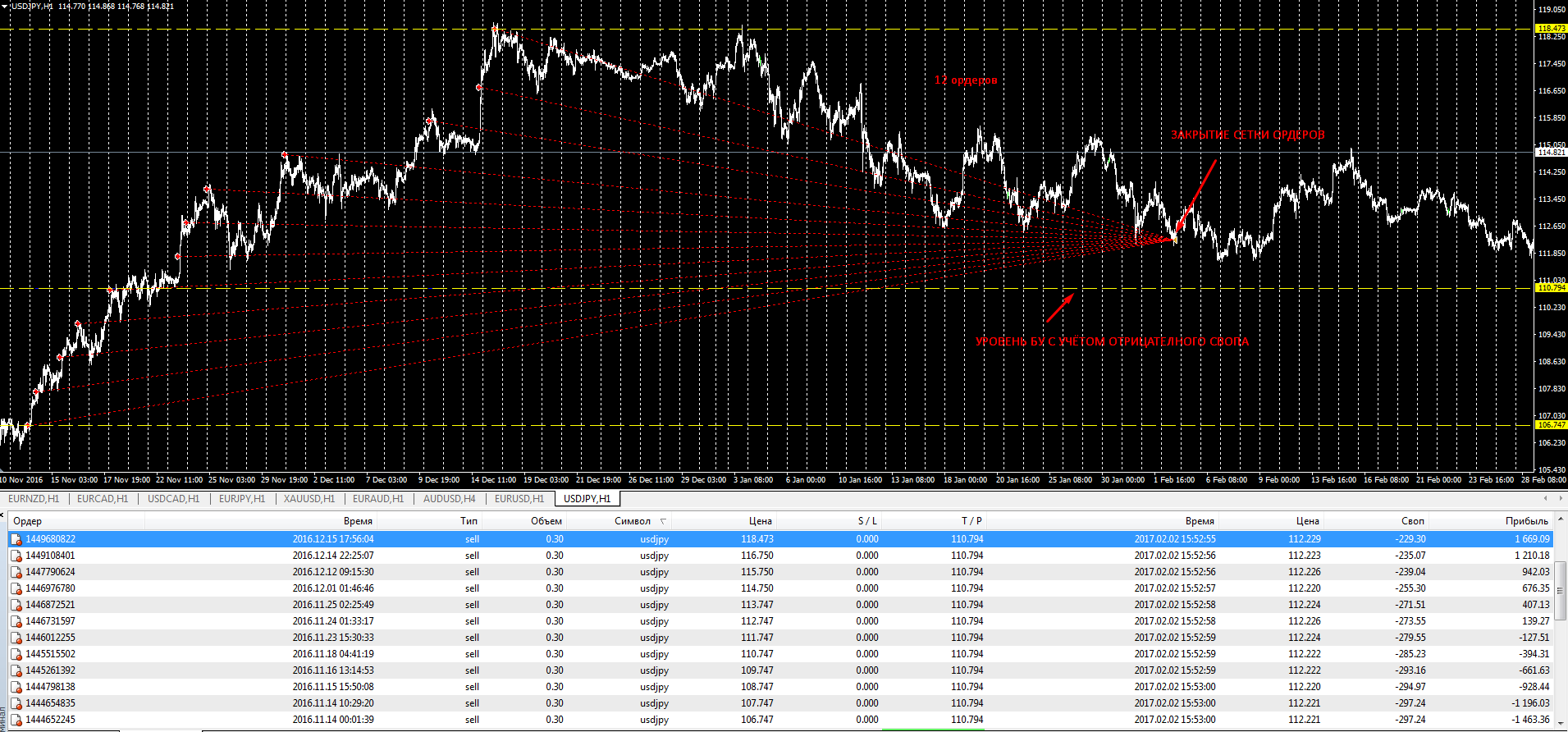The width and height of the screenshot is (1568, 732).
Task: Click the open price 116.750 cell
Action: coord(757,556)
